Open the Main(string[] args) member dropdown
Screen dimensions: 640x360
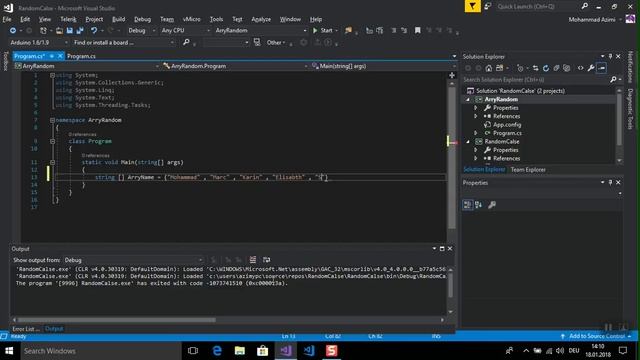click(384, 66)
